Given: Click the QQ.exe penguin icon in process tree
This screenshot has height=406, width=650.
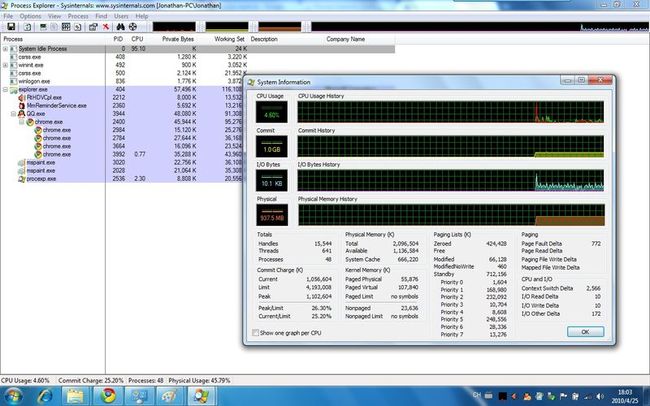Looking at the screenshot, I should [21, 114].
